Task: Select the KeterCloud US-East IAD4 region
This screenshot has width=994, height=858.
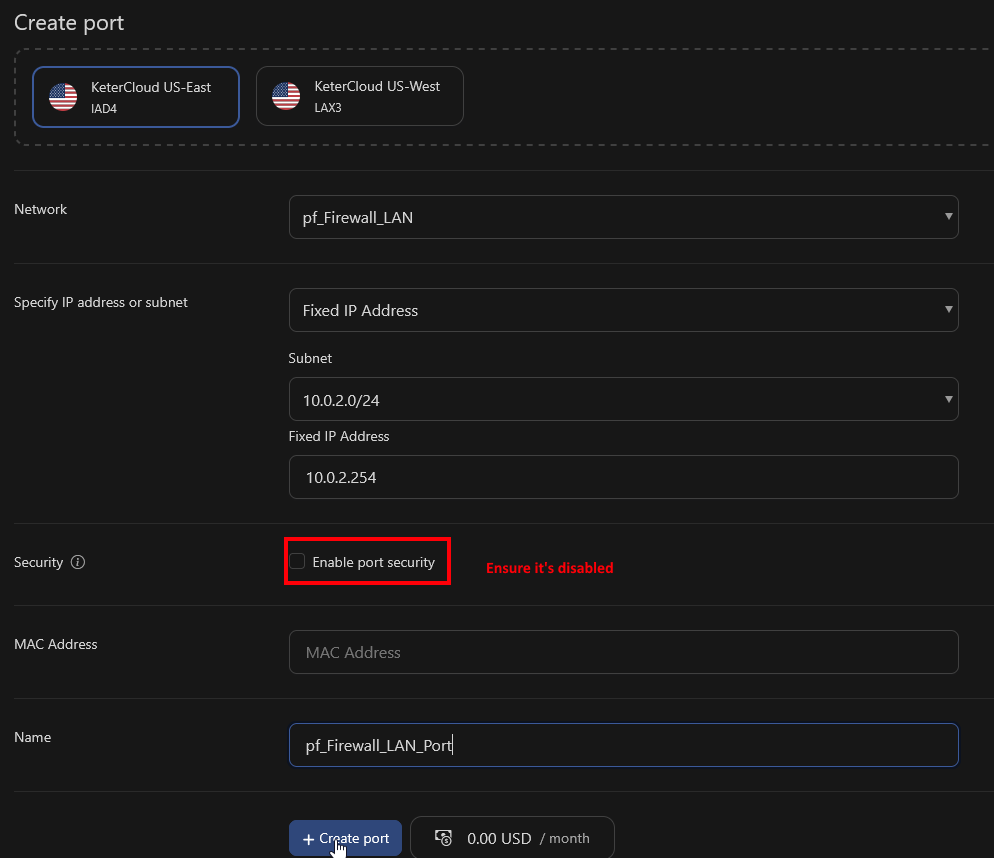Action: point(135,96)
